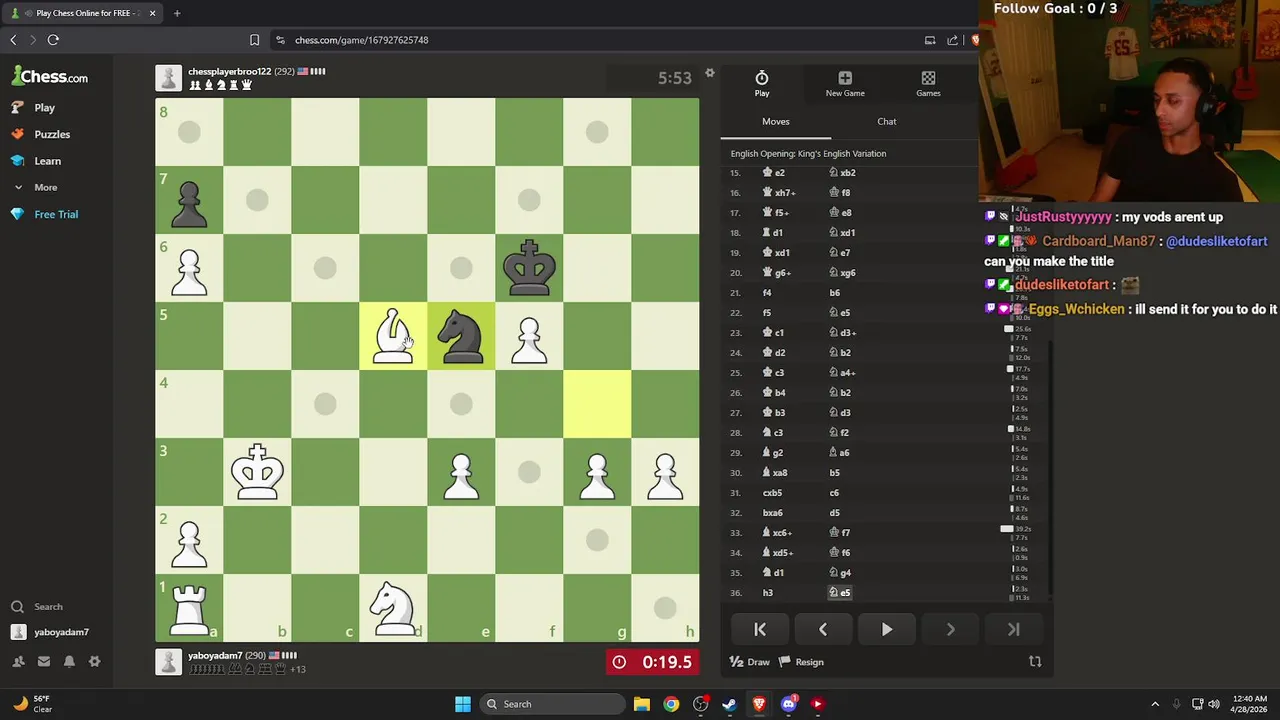The image size is (1280, 720).
Task: Select the white king on b3
Action: tap(257, 472)
